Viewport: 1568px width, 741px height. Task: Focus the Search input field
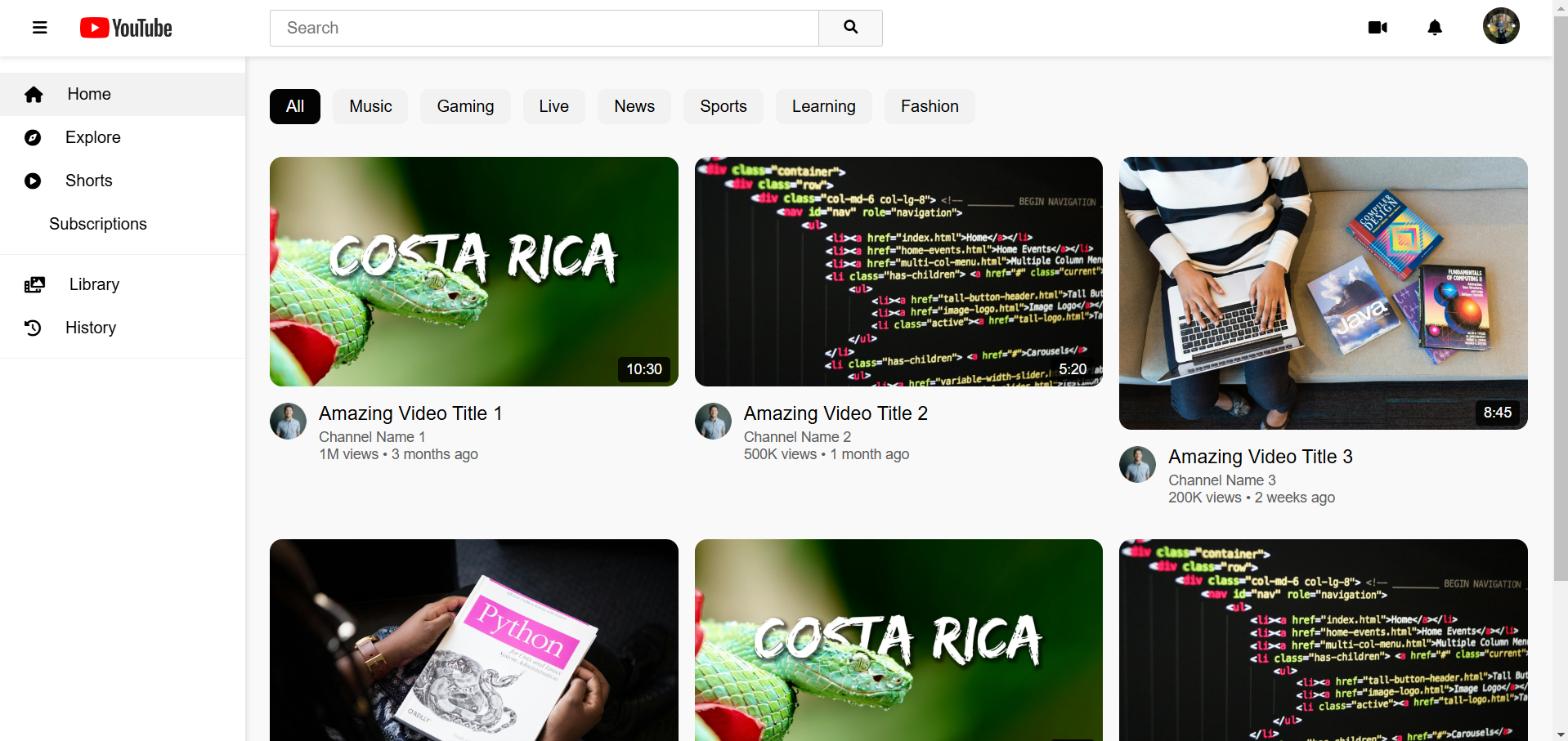pyautogui.click(x=544, y=28)
